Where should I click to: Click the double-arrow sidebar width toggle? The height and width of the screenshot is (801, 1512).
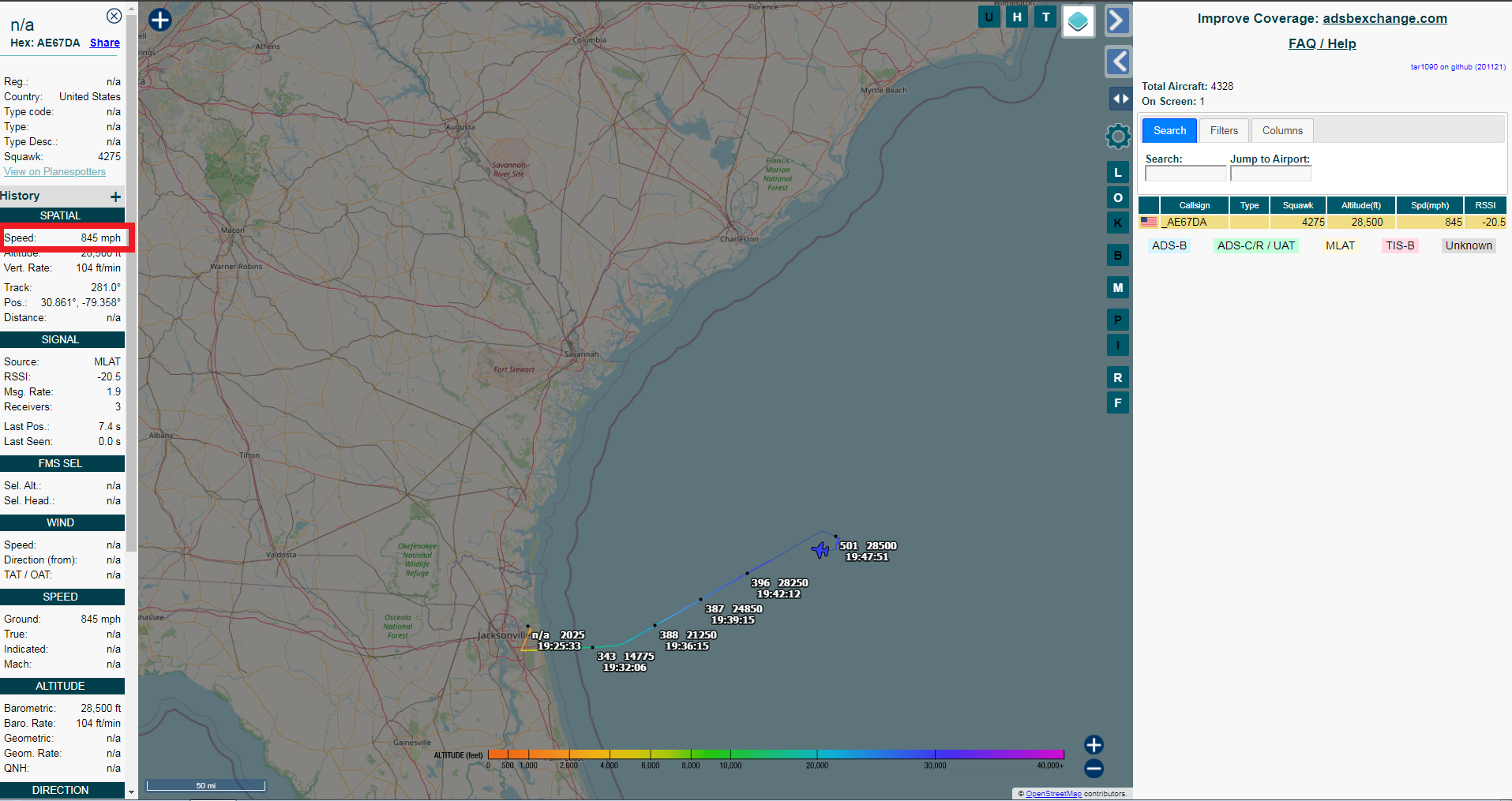click(1120, 99)
